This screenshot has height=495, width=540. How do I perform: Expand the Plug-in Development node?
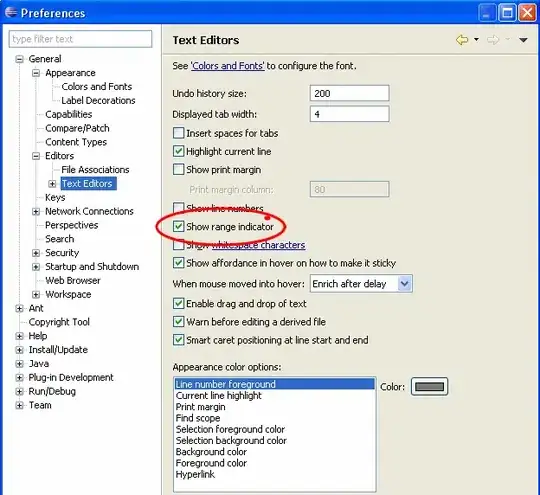tap(20, 378)
